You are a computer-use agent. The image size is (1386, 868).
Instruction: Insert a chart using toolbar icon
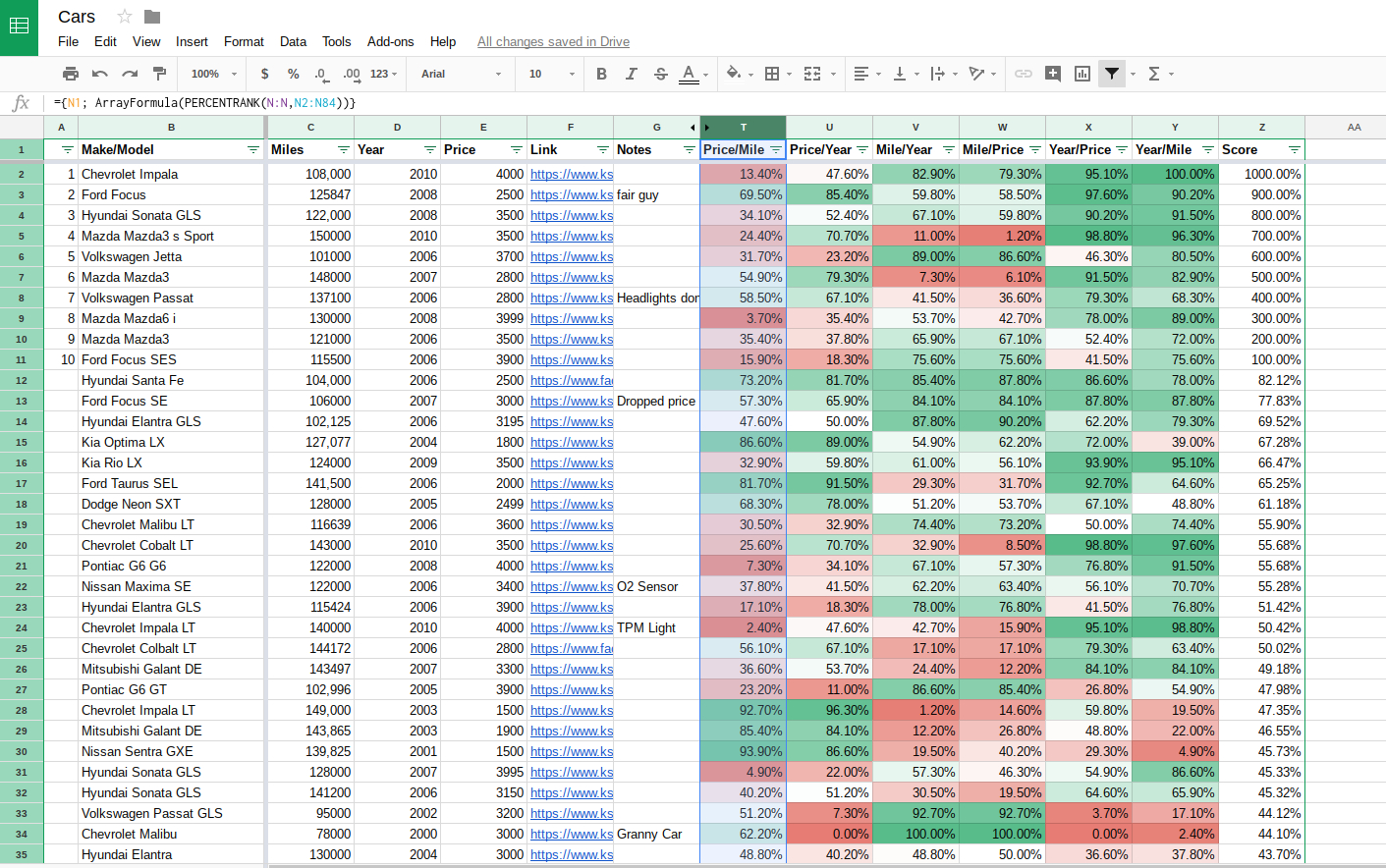pyautogui.click(x=1081, y=74)
